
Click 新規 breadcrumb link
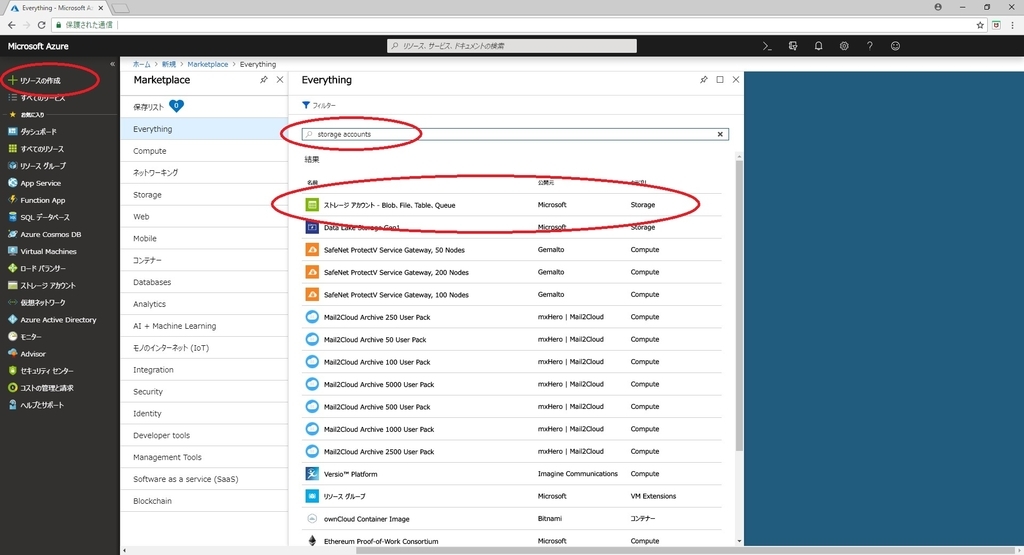(x=169, y=64)
